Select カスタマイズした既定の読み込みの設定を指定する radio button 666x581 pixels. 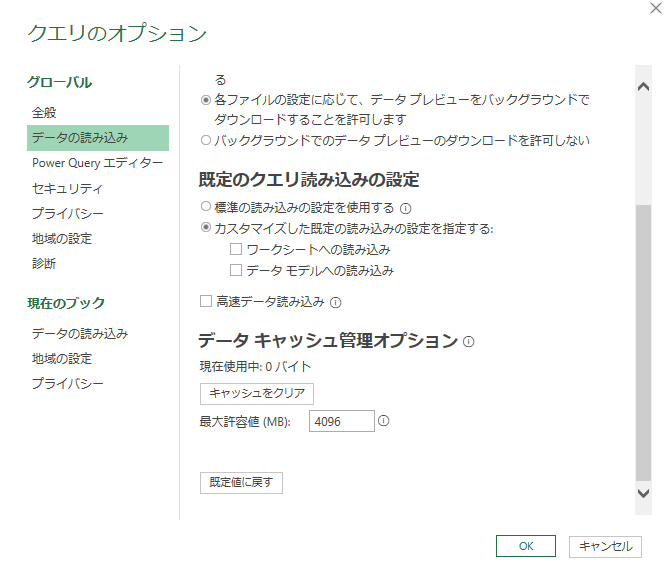click(x=206, y=229)
